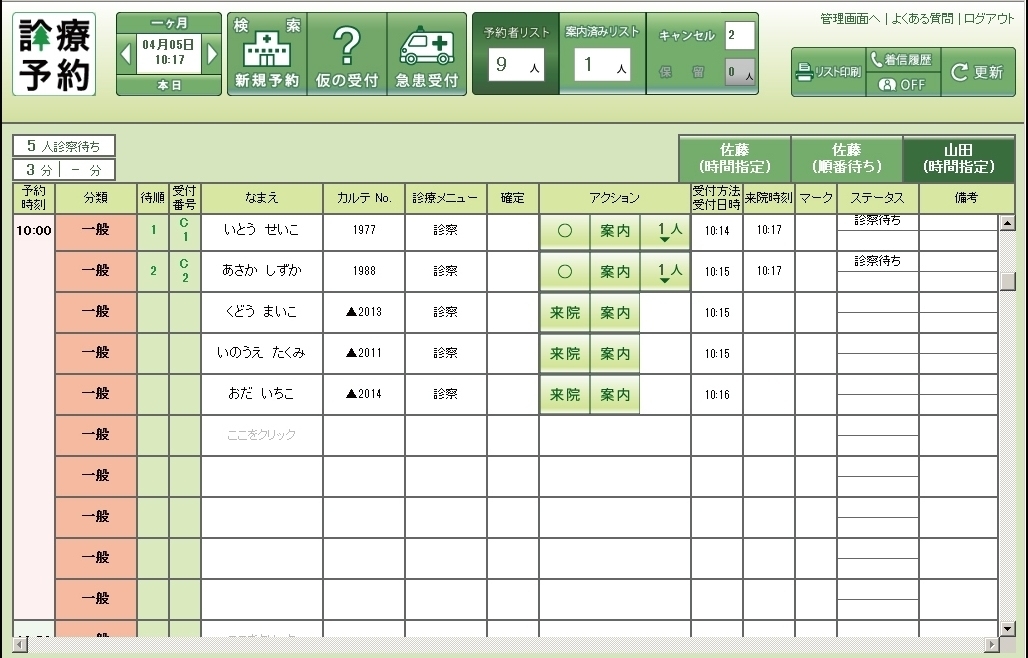Viewport: 1028px width, 658px height.
Task: Click the 急患受付 ambulance icon
Action: pos(426,54)
